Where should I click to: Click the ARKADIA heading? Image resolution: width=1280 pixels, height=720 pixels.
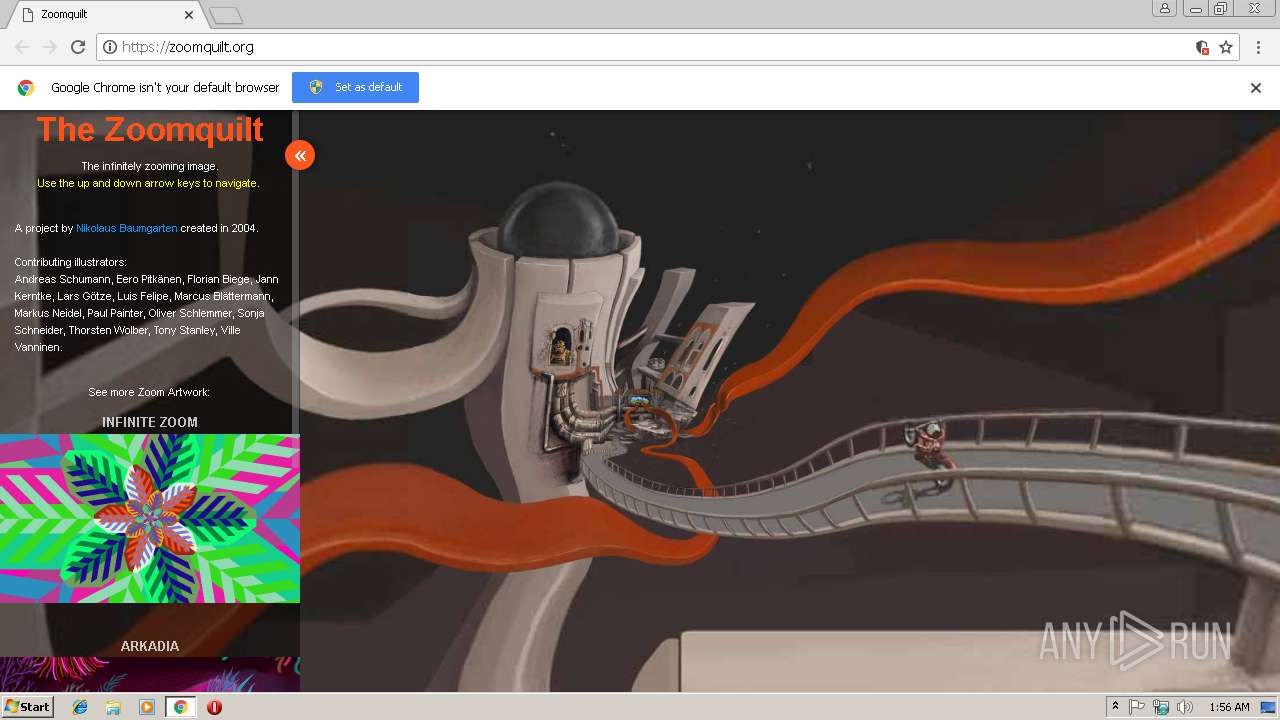[x=150, y=646]
